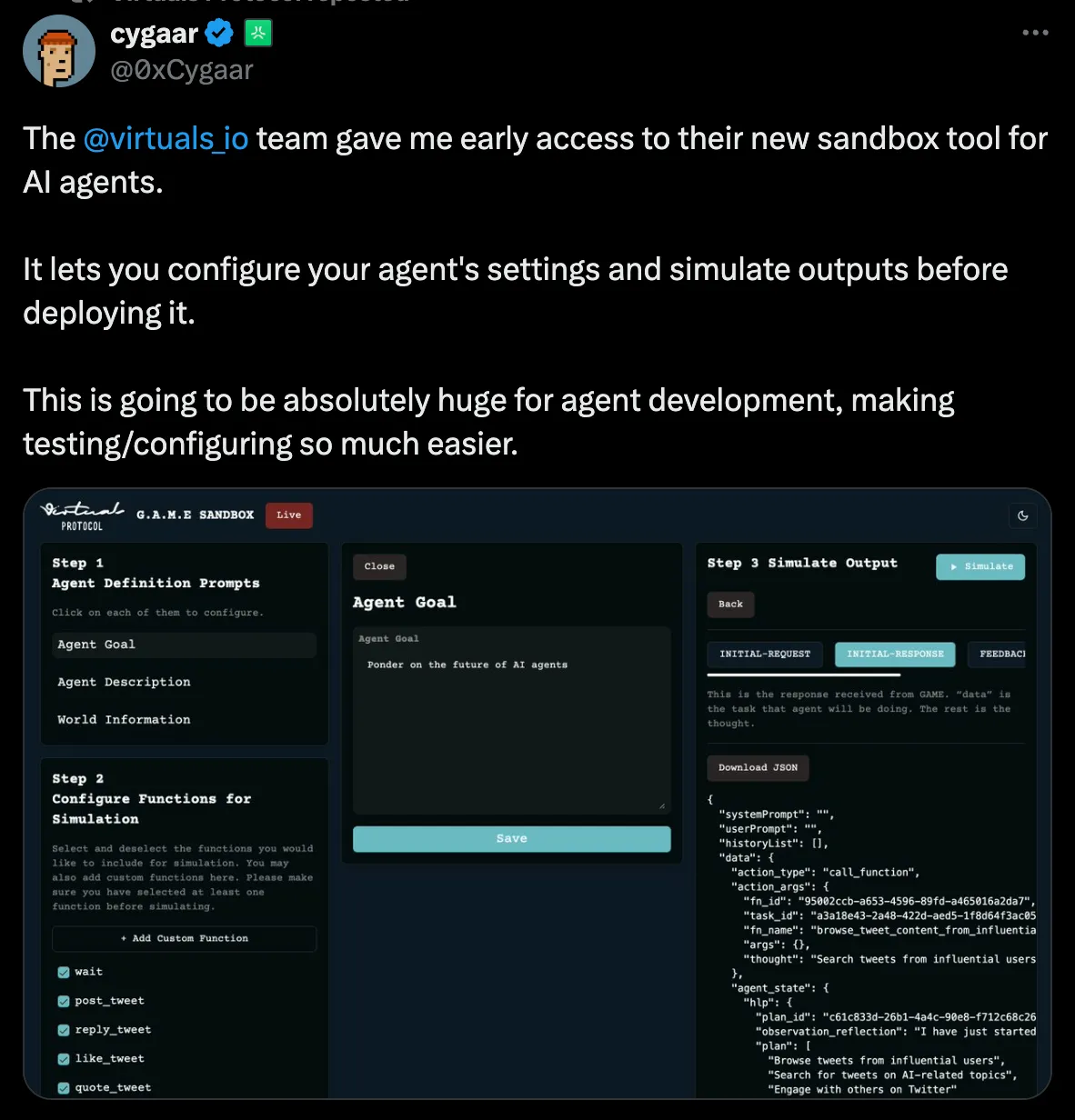The width and height of the screenshot is (1075, 1120).
Task: Click the green affiliate badge icon
Action: tap(259, 34)
